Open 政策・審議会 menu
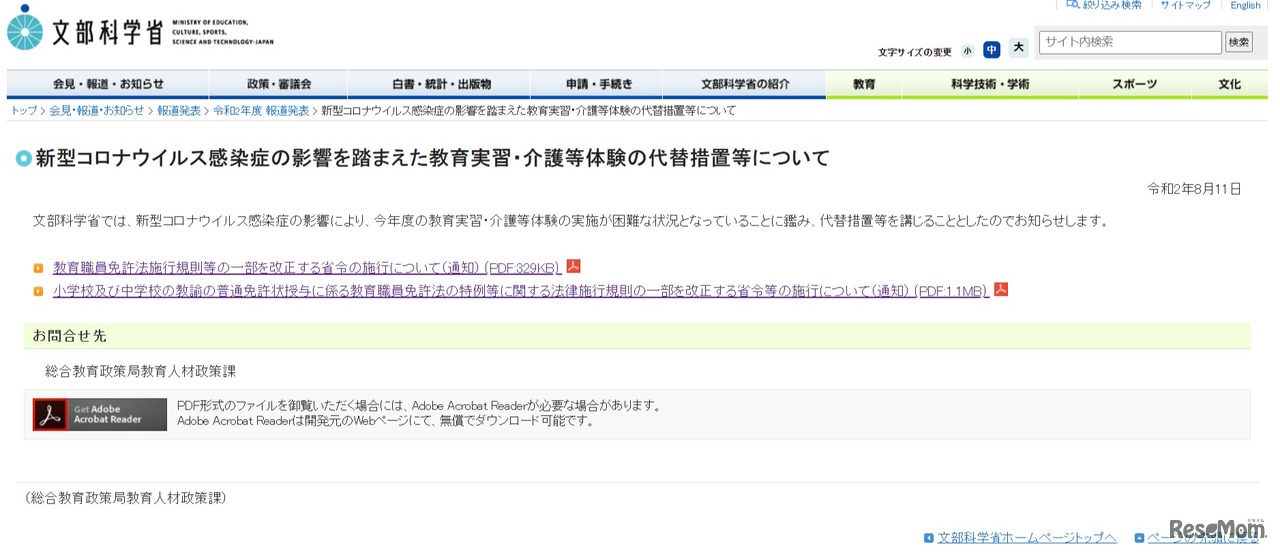1280x552 pixels. click(x=279, y=85)
